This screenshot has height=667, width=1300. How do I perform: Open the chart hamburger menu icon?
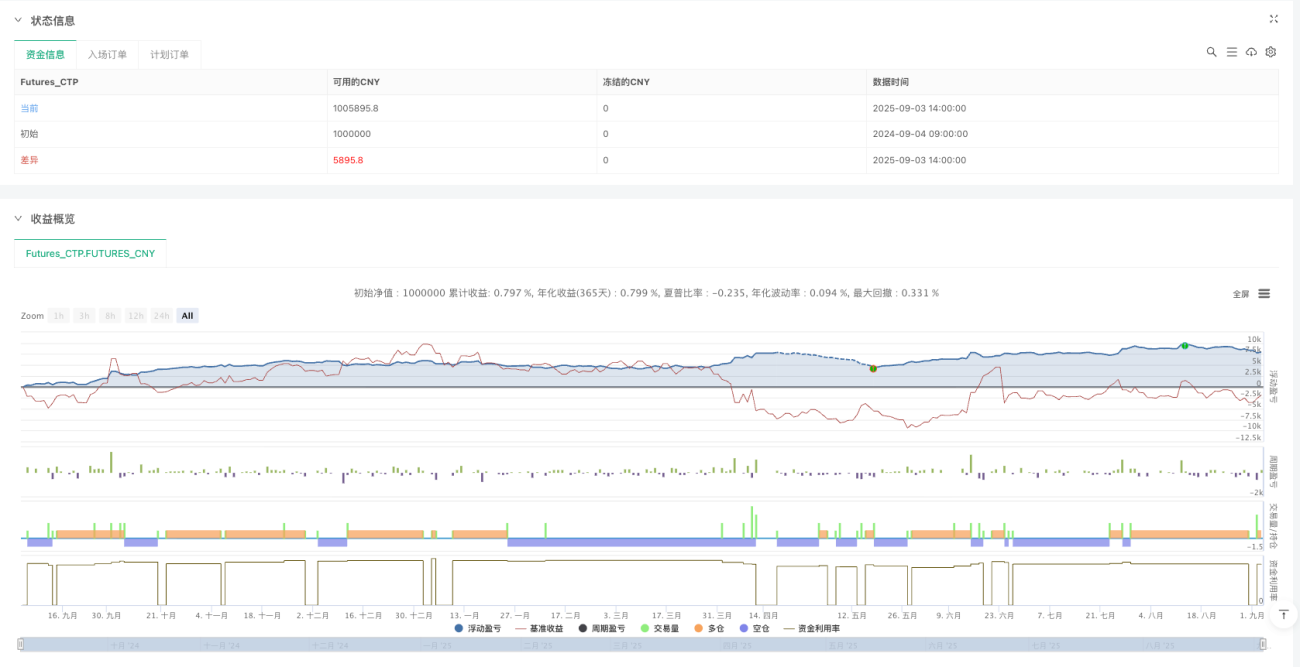(1264, 294)
